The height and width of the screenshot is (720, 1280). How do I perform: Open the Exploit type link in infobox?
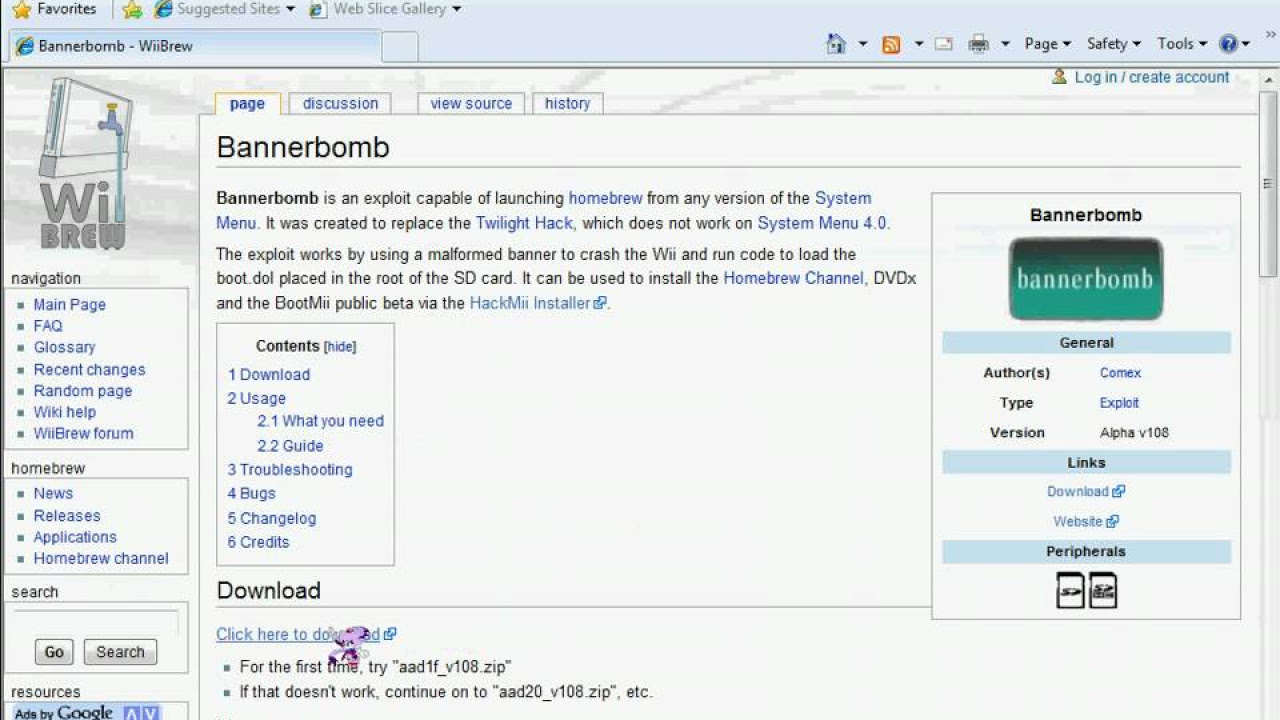1119,403
